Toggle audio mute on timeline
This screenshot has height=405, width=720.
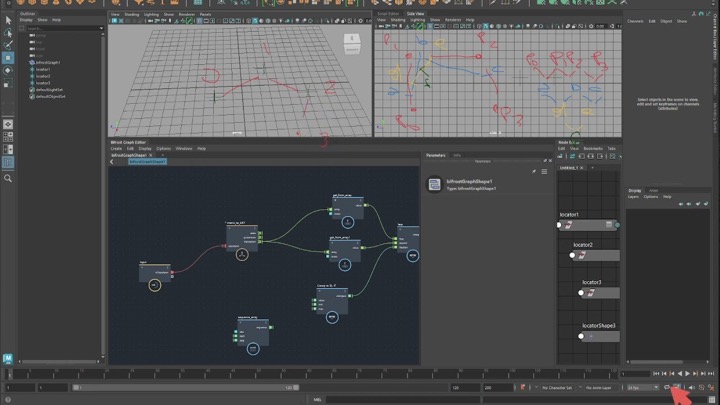click(692, 388)
